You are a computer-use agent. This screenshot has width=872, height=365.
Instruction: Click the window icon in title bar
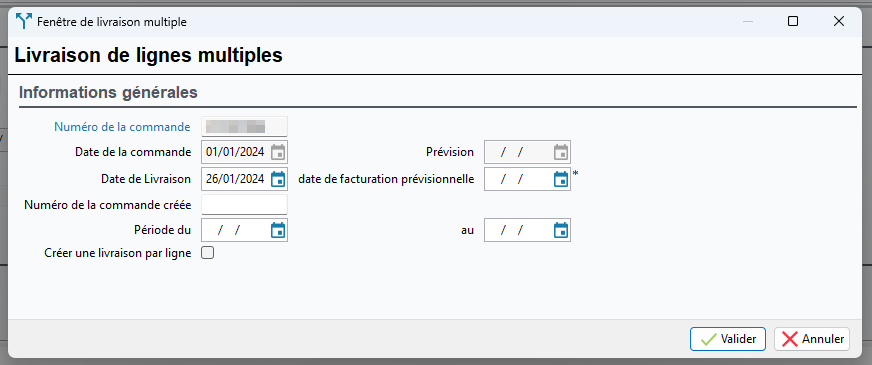(x=24, y=22)
